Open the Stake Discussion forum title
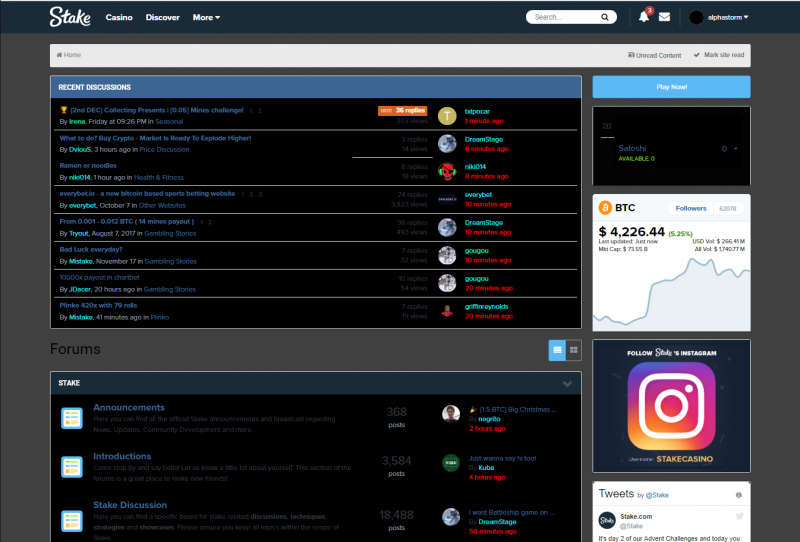800x542 pixels. pos(130,505)
